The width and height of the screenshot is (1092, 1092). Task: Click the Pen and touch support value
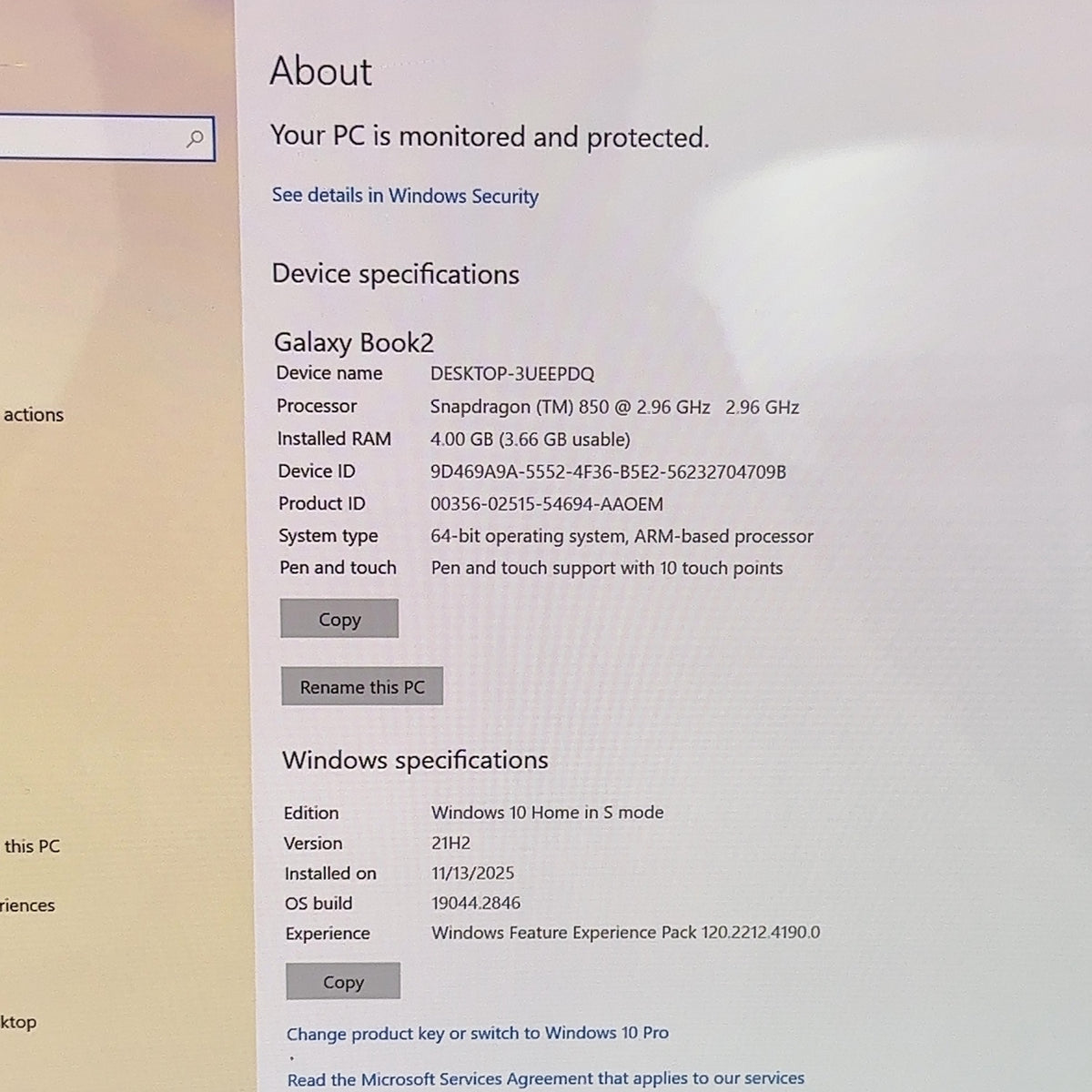coord(607,568)
